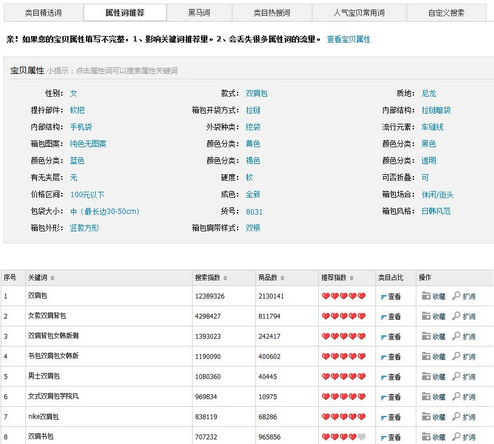Favorite the 女款双肩背包 keyword

point(434,316)
